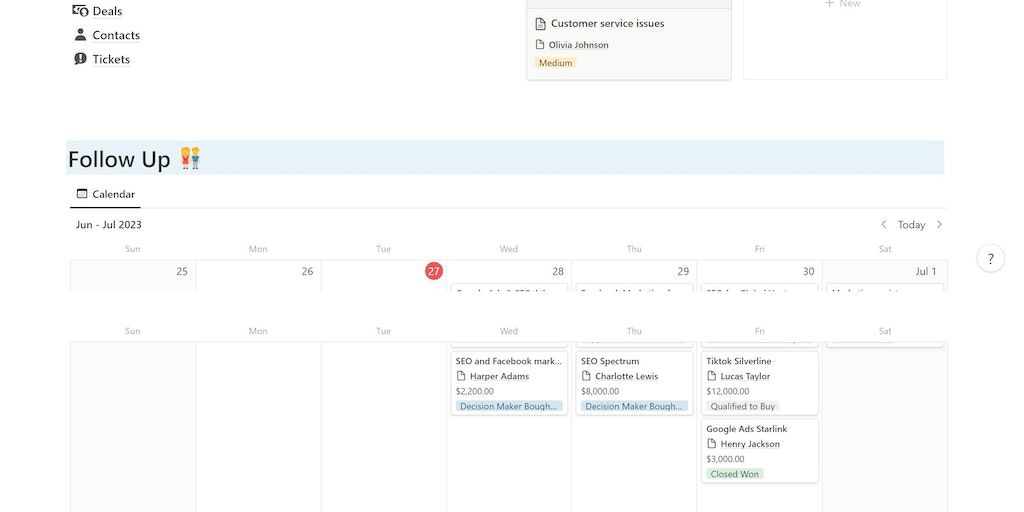Go to previous month with left chevron
The width and height of the screenshot is (1024, 512).
[884, 225]
